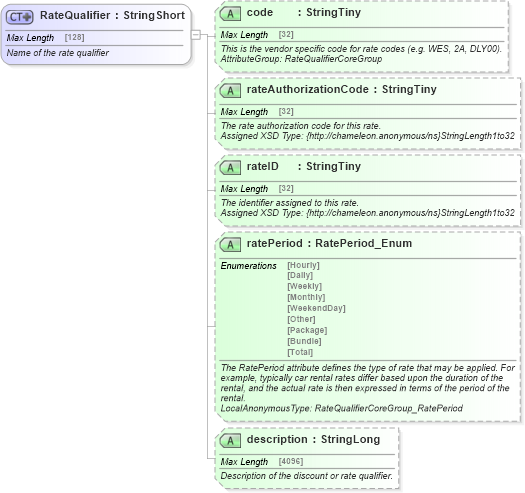Click the [Daily] enumeration value

(300, 275)
